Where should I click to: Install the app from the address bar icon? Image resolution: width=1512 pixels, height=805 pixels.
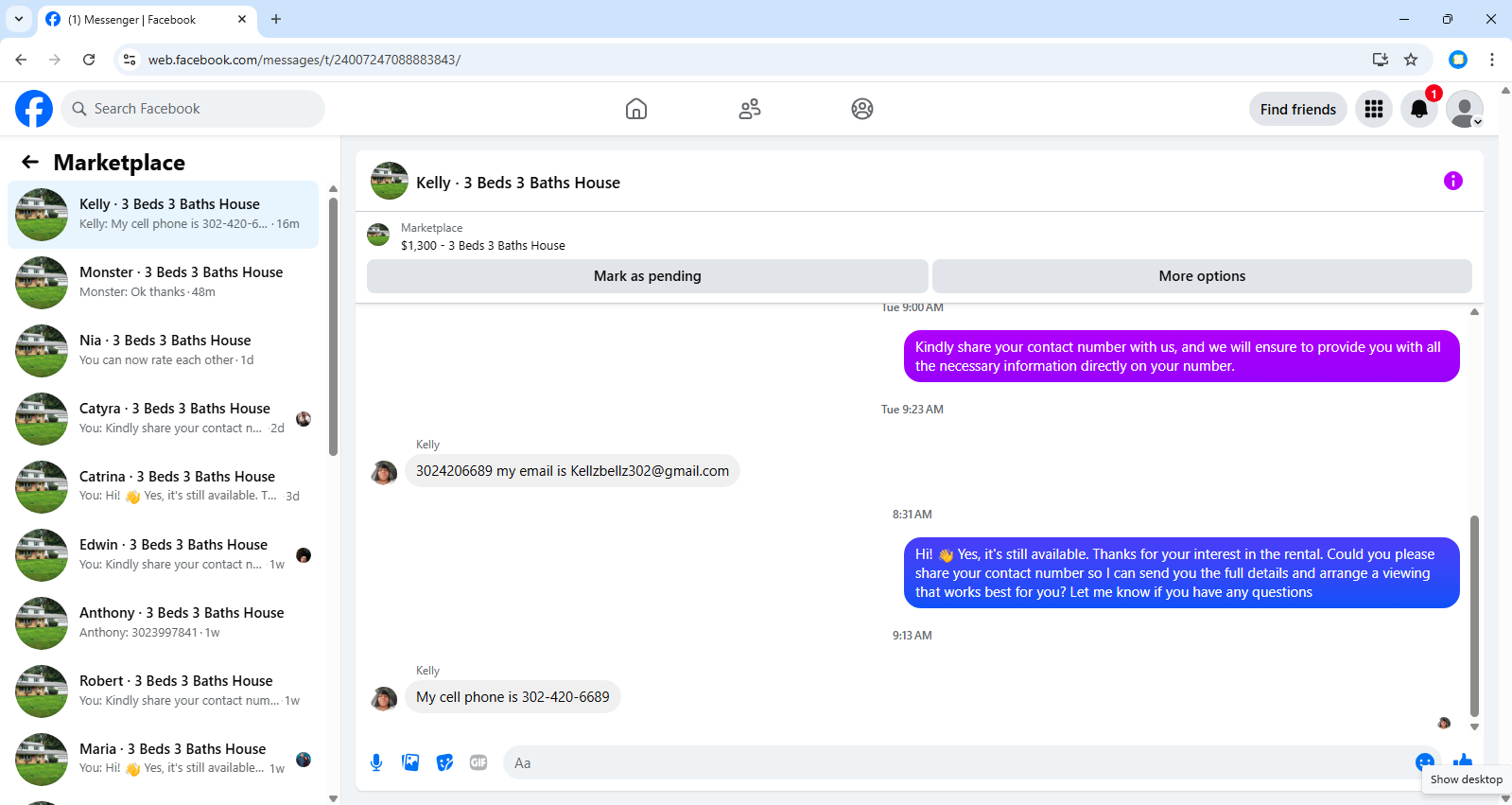(x=1381, y=60)
